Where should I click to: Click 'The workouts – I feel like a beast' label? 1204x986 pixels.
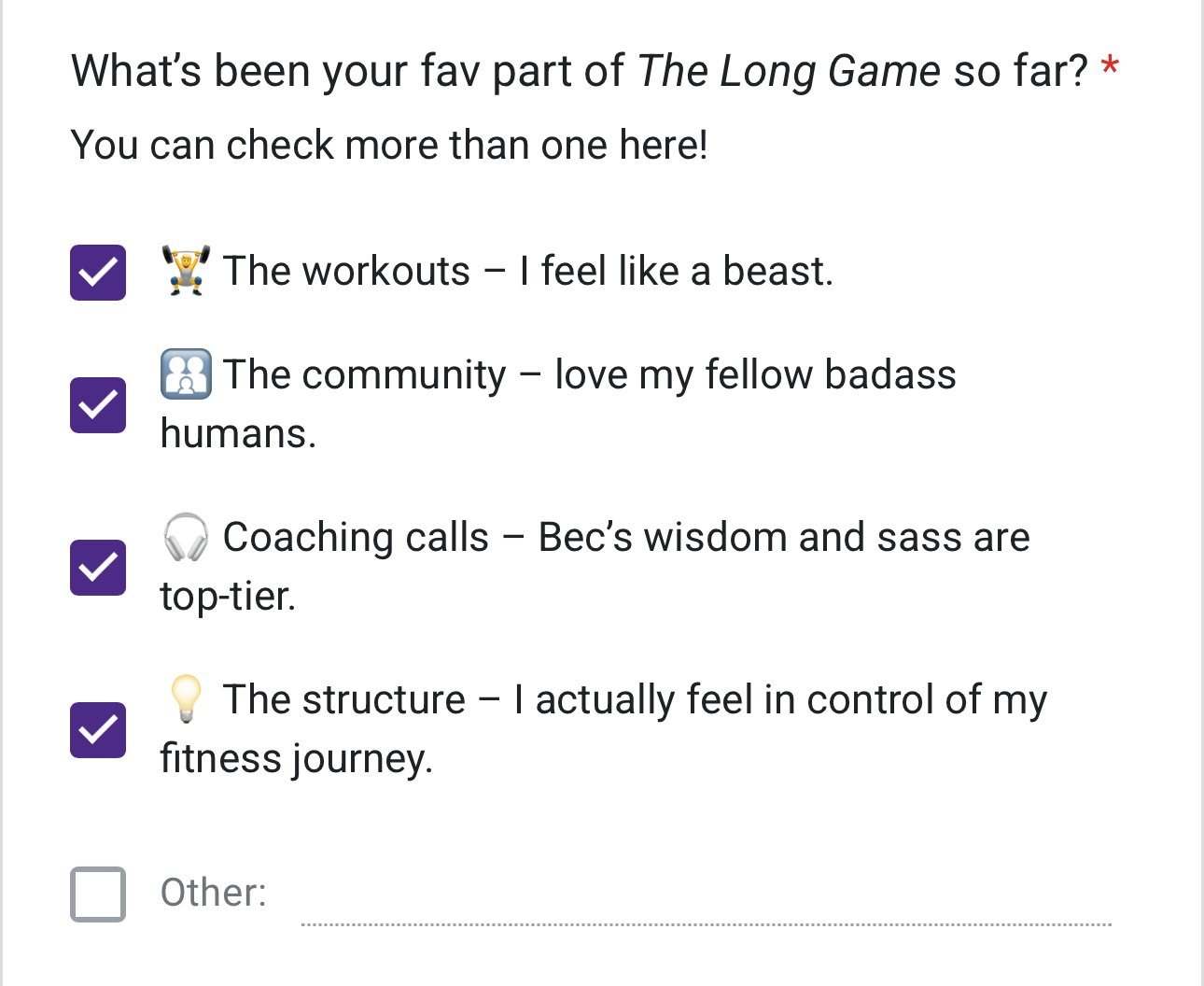527,271
